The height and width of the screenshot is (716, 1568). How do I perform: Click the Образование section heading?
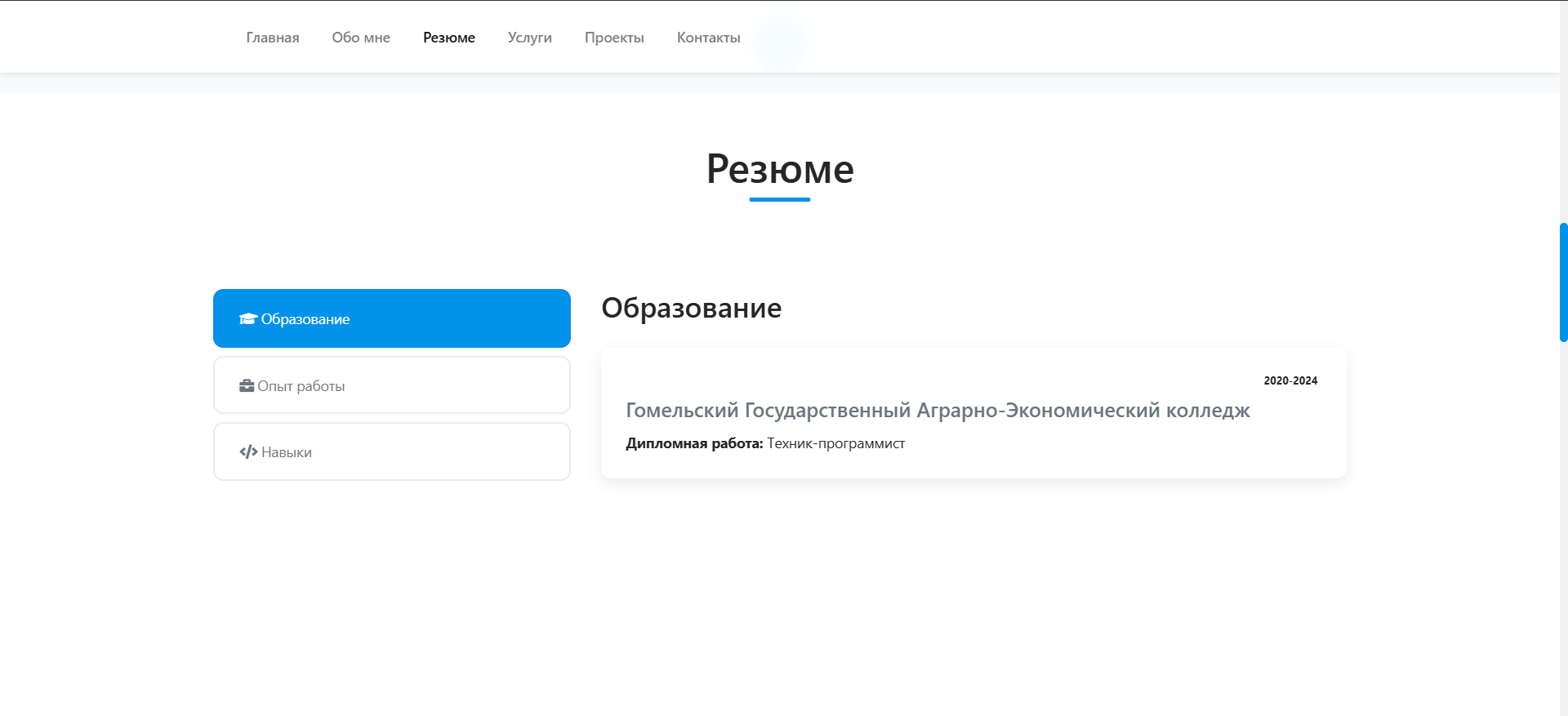tap(692, 308)
